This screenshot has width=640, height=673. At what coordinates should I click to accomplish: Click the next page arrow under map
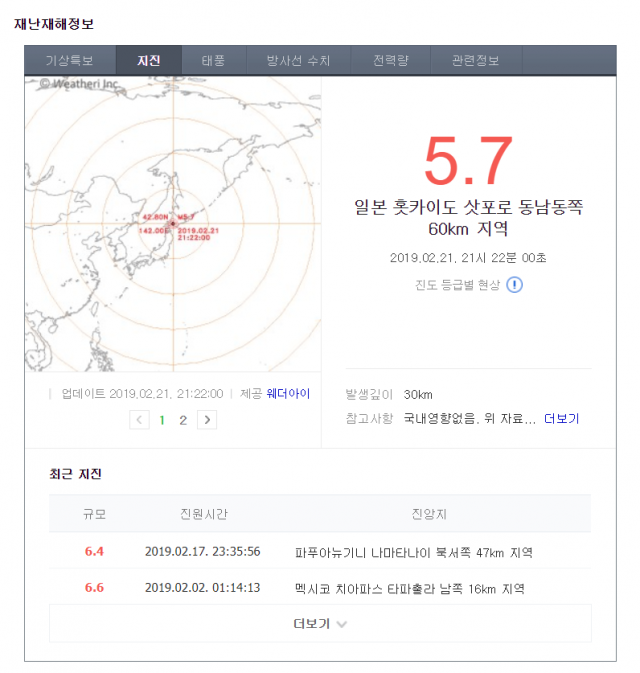point(207,420)
